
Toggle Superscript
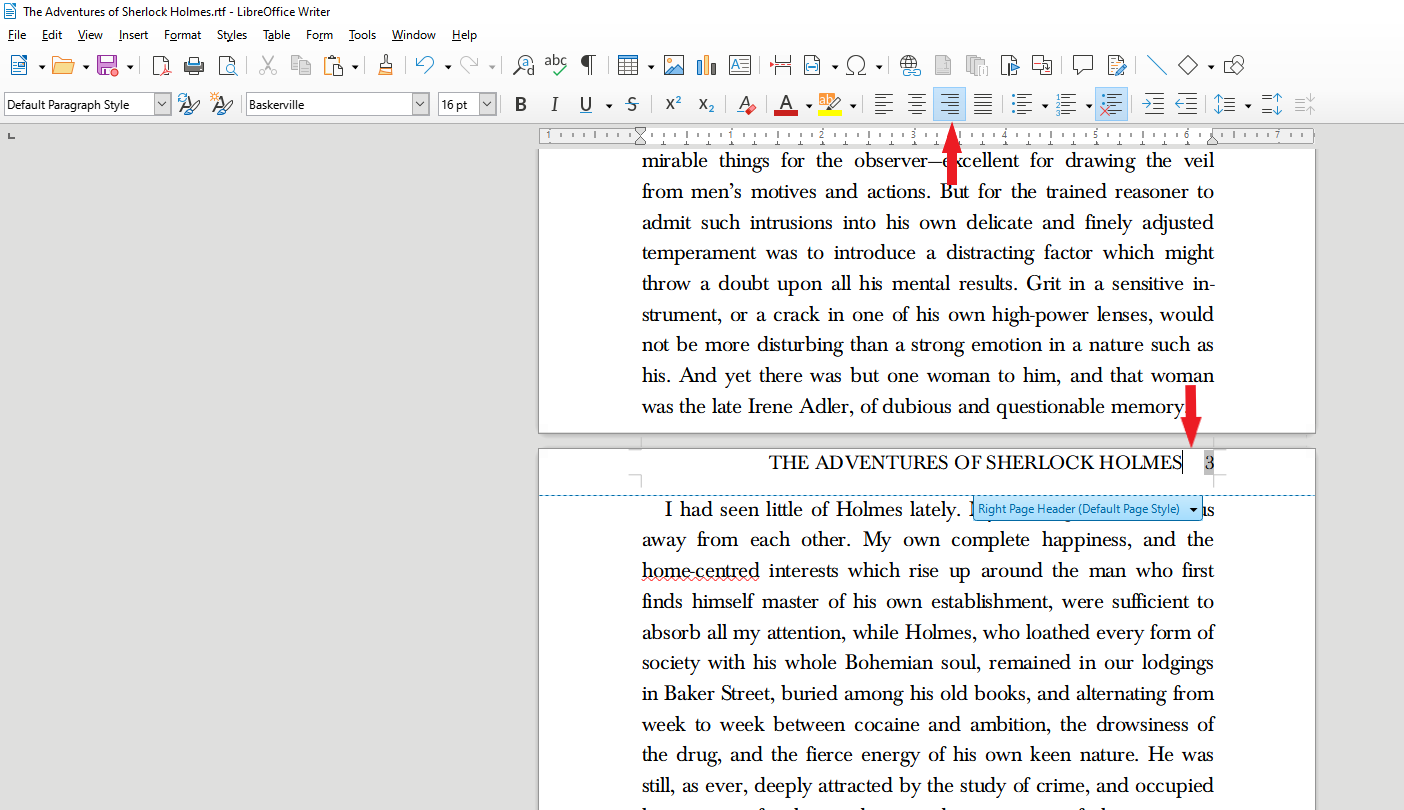click(673, 104)
